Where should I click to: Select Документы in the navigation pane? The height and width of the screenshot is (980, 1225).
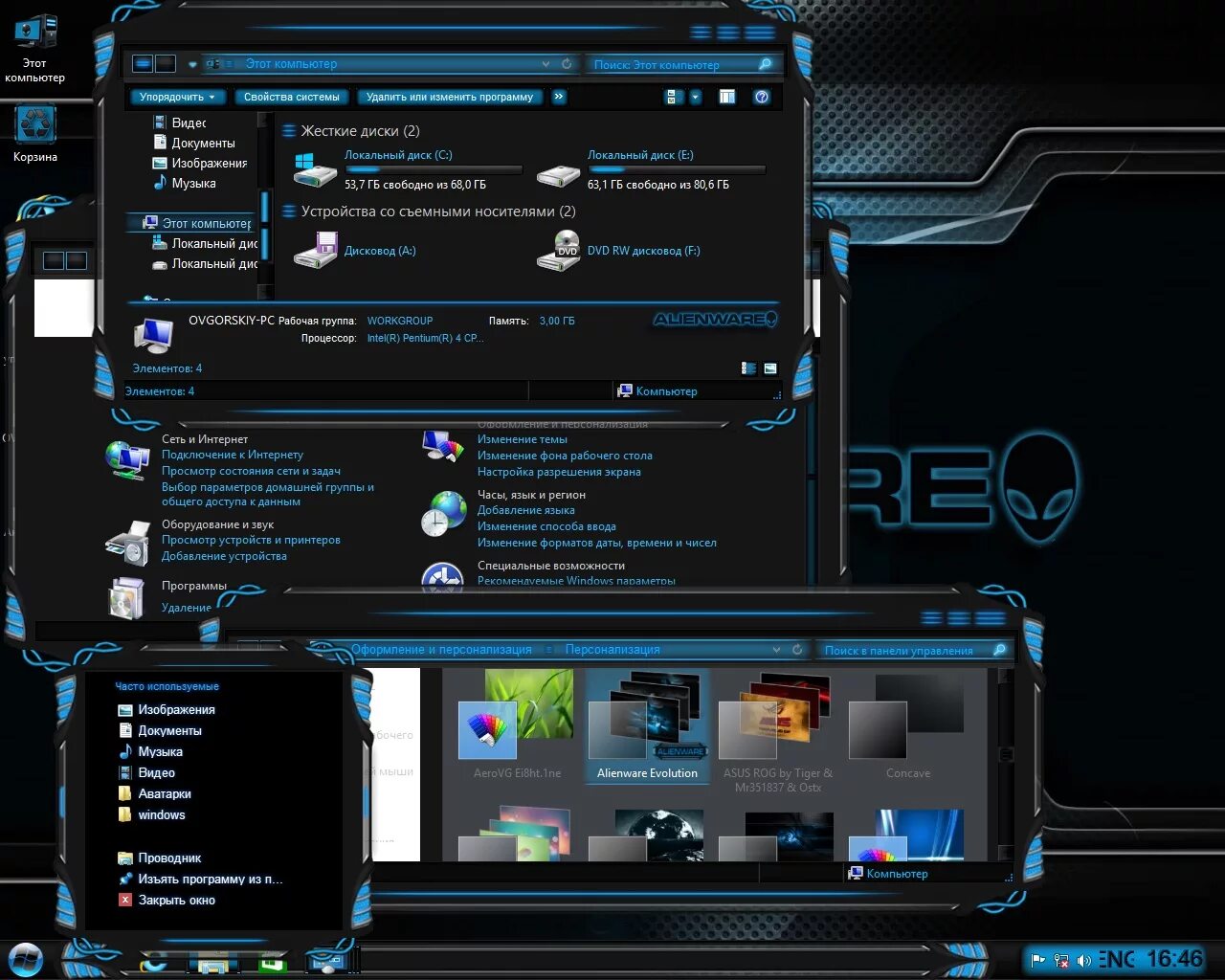pyautogui.click(x=194, y=143)
